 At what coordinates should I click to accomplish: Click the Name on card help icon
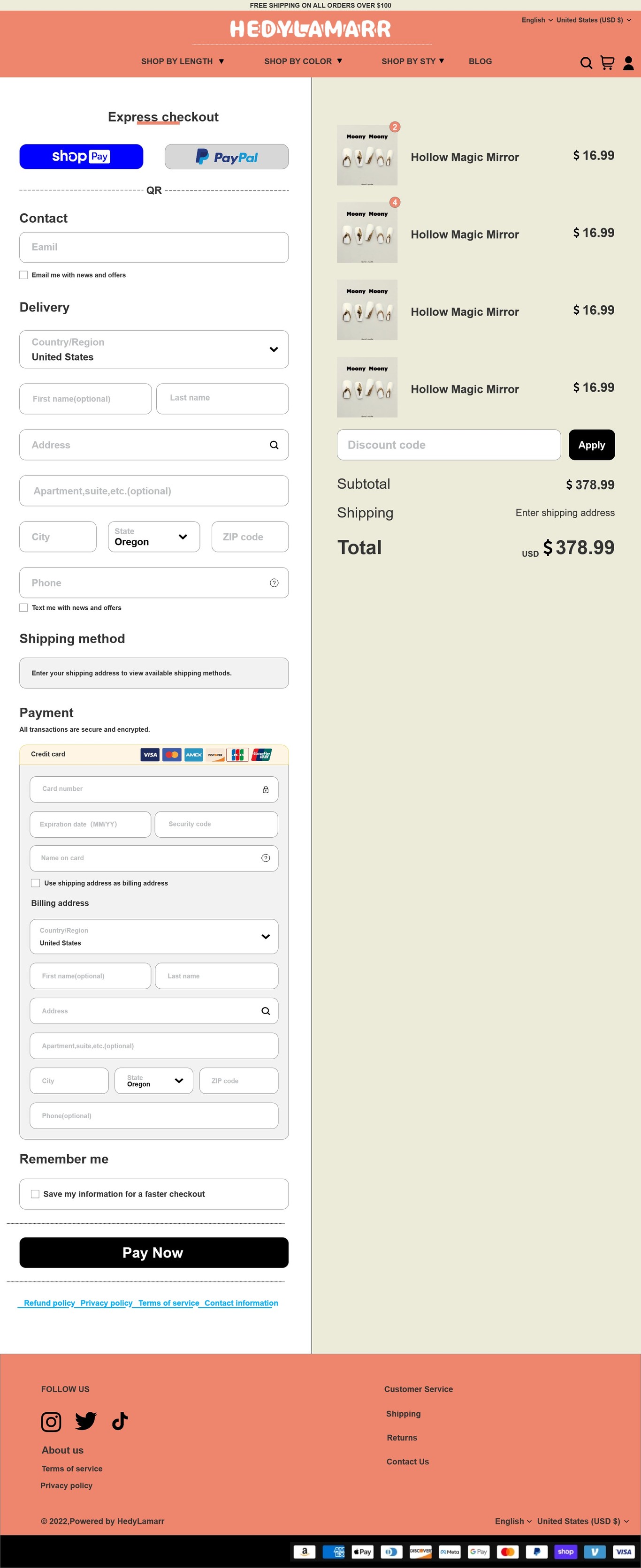coord(266,858)
